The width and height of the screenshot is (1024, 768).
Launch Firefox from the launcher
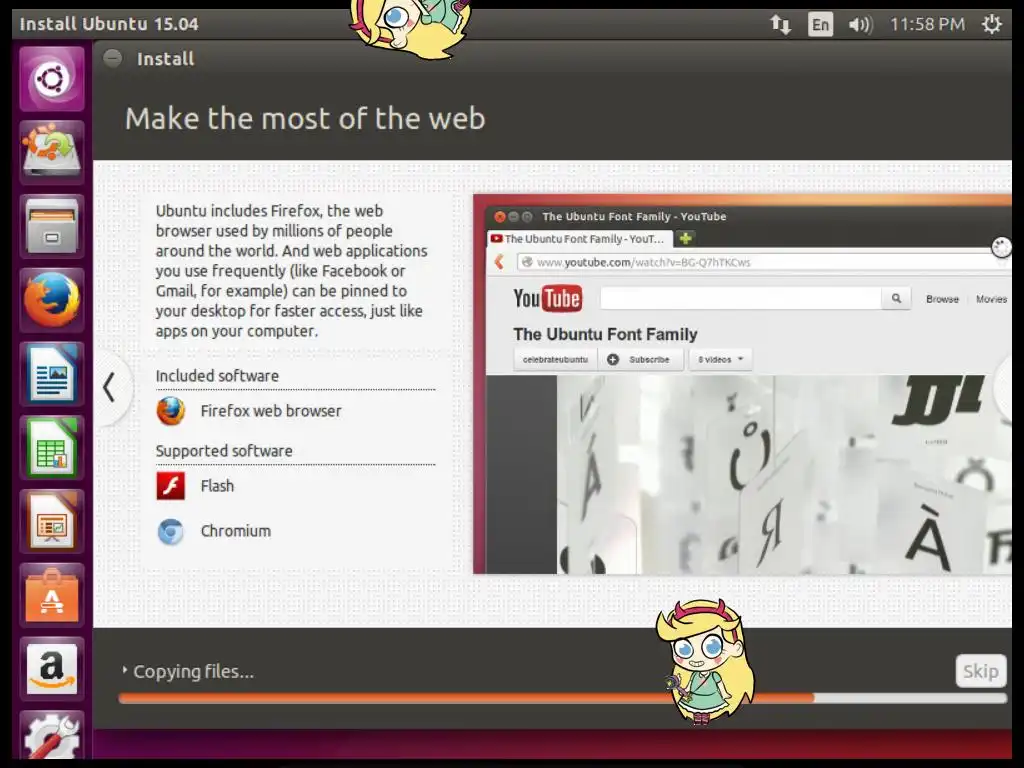(52, 300)
